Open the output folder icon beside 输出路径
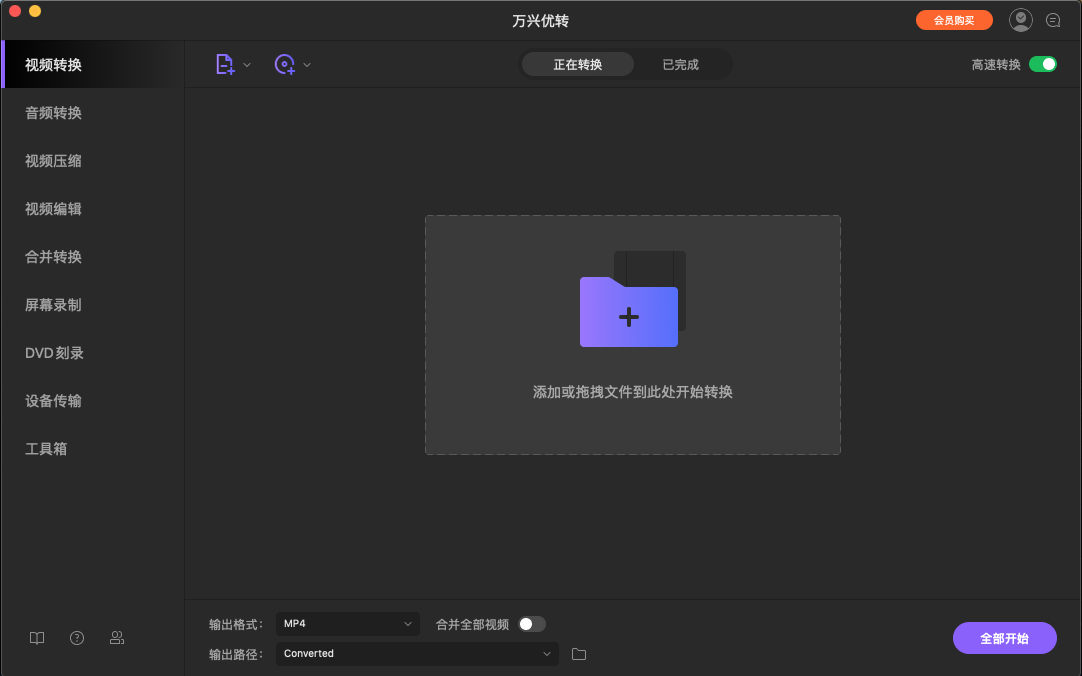1082x676 pixels. [578, 653]
